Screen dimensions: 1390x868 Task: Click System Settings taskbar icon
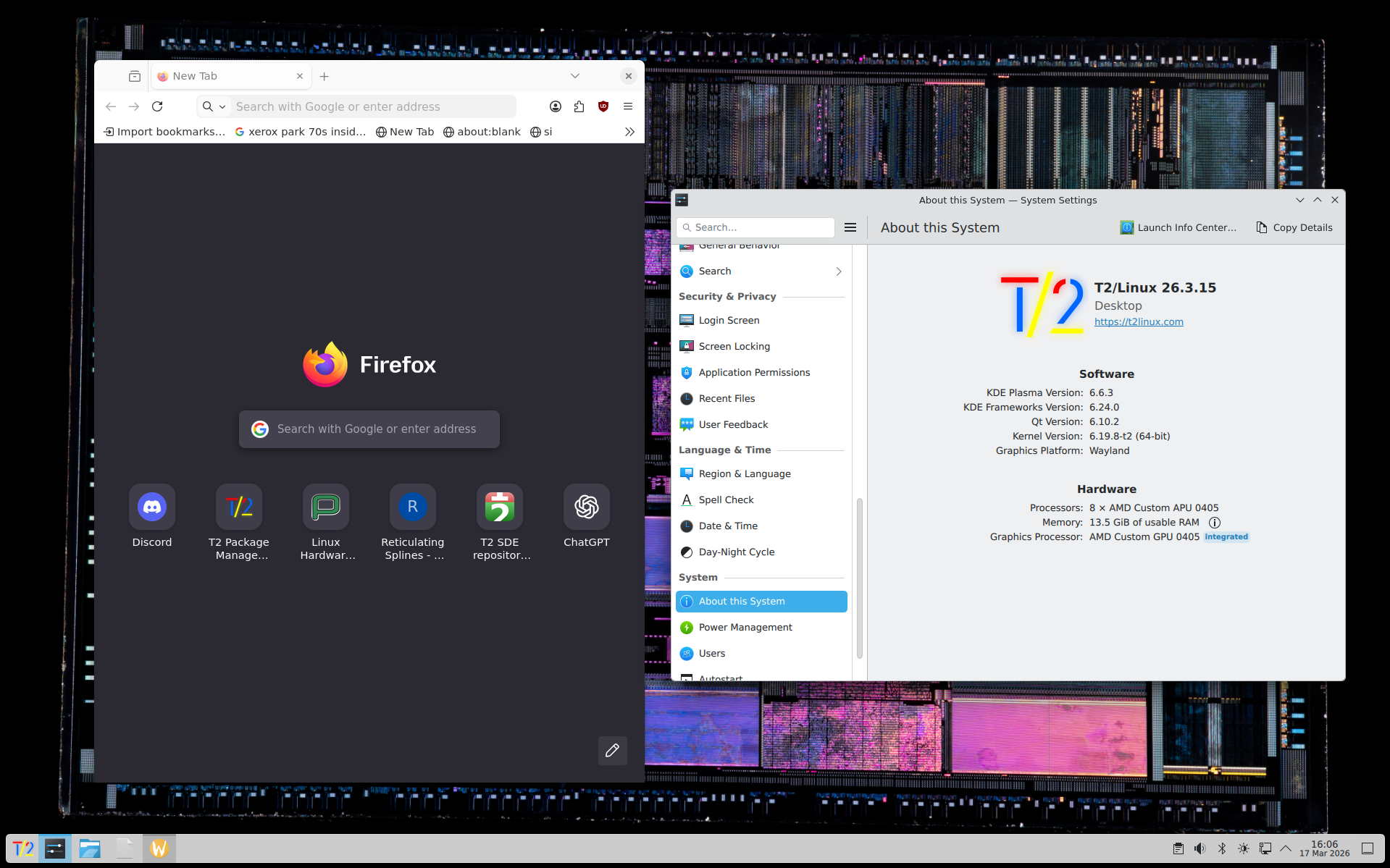point(55,848)
